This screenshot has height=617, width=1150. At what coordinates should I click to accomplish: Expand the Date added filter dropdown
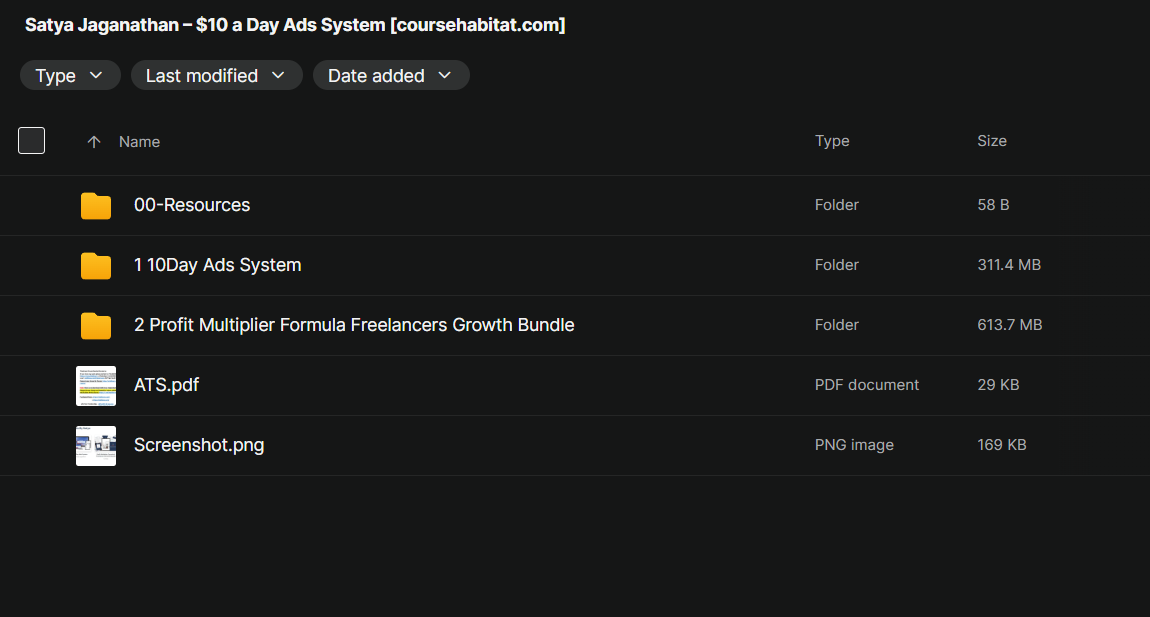click(x=390, y=76)
